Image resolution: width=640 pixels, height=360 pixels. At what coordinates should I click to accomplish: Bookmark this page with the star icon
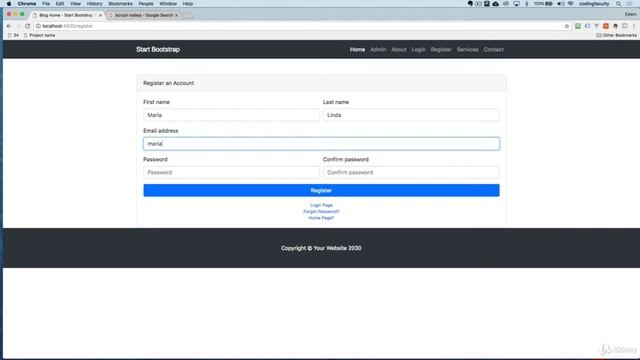click(x=567, y=26)
